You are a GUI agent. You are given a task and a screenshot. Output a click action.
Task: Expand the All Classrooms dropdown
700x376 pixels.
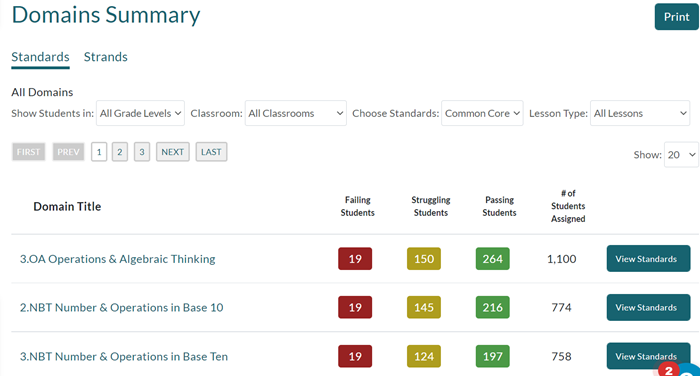(296, 113)
